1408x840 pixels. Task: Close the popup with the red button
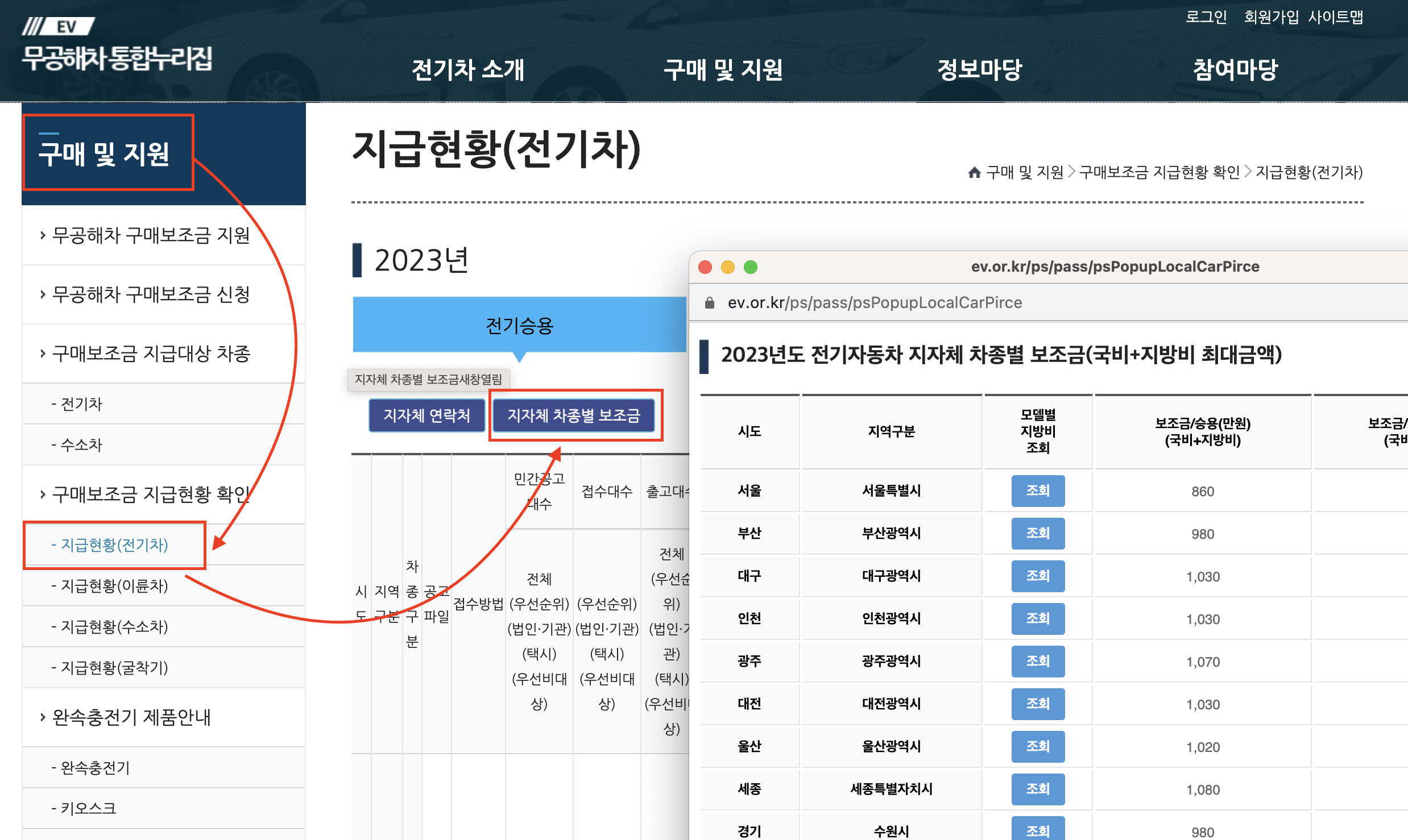pos(705,267)
